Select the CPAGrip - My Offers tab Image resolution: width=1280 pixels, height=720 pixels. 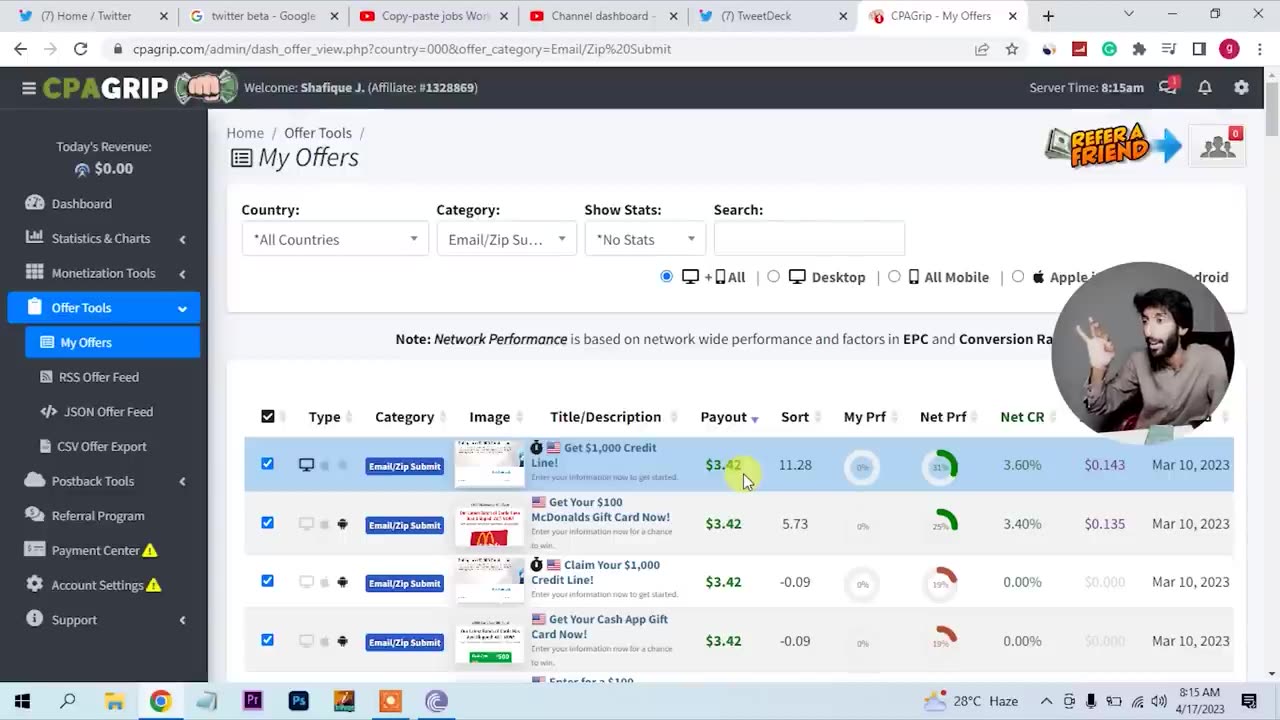945,16
